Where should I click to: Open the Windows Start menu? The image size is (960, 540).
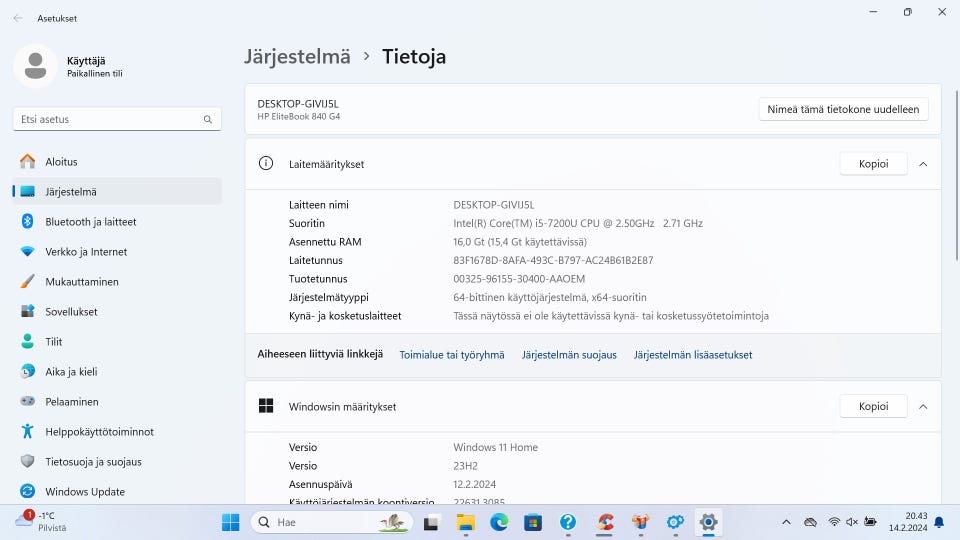coord(231,522)
